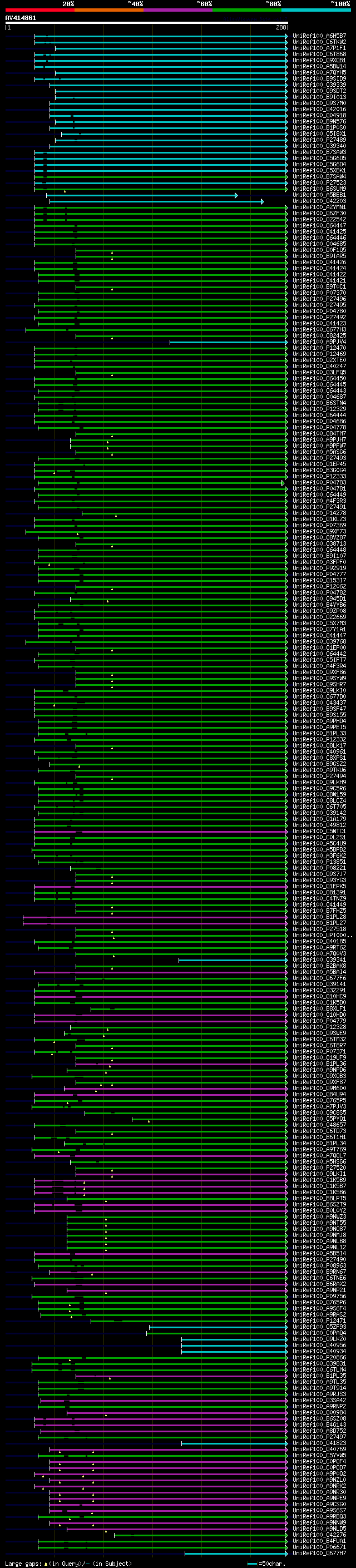Screen dimensions: 356x1568
Task: Open hit UniRef100_B1PL36
Action: [x=319, y=1064]
